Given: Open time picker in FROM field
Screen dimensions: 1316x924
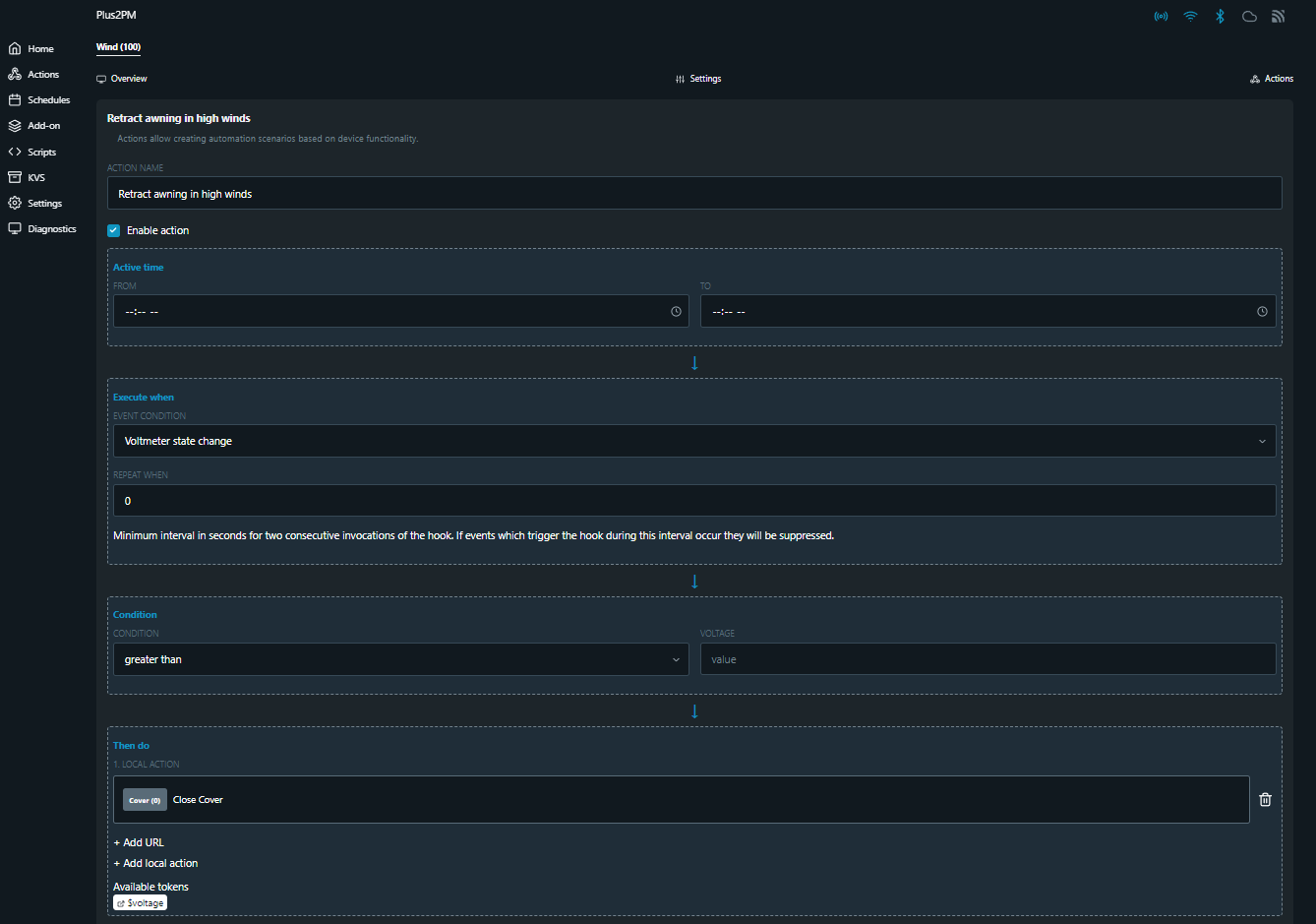Looking at the screenshot, I should (676, 312).
